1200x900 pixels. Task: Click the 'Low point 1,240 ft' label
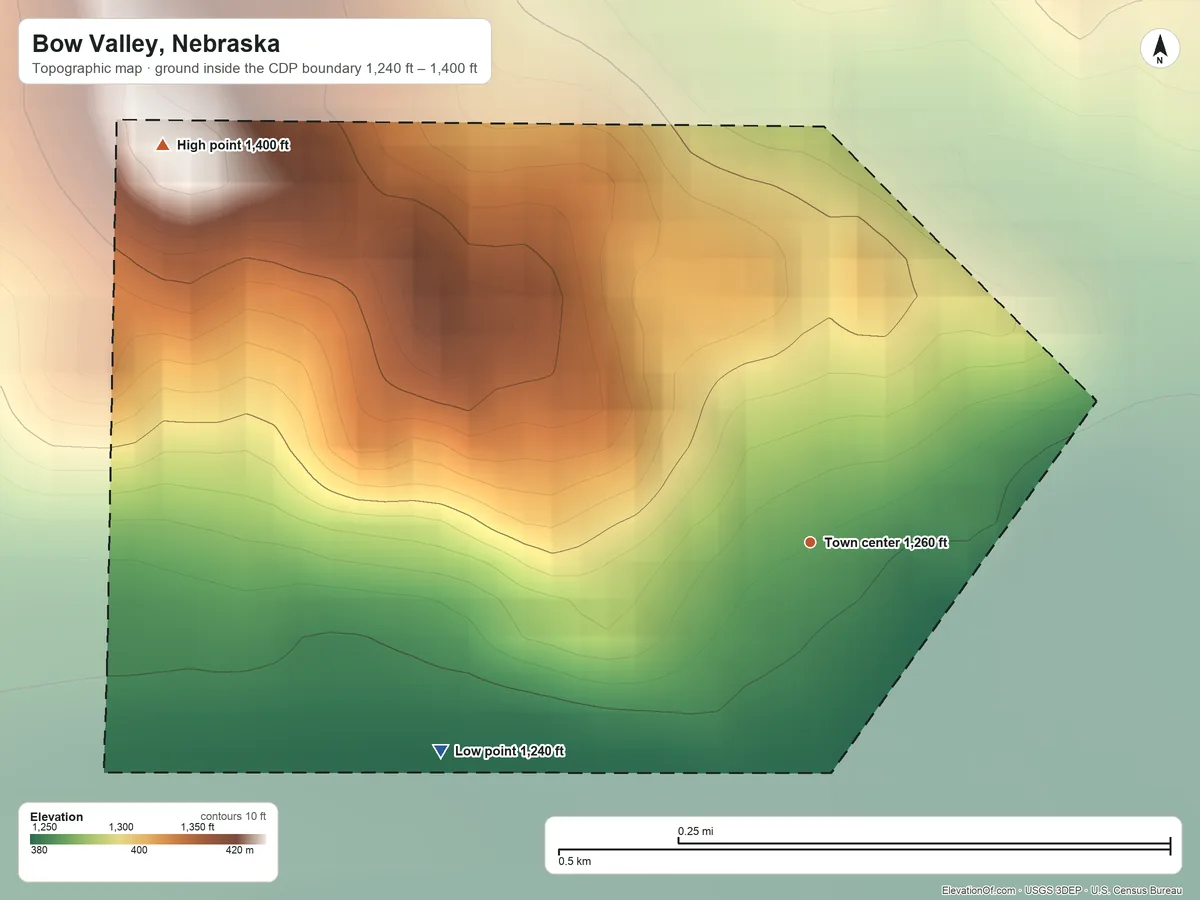pyautogui.click(x=509, y=751)
